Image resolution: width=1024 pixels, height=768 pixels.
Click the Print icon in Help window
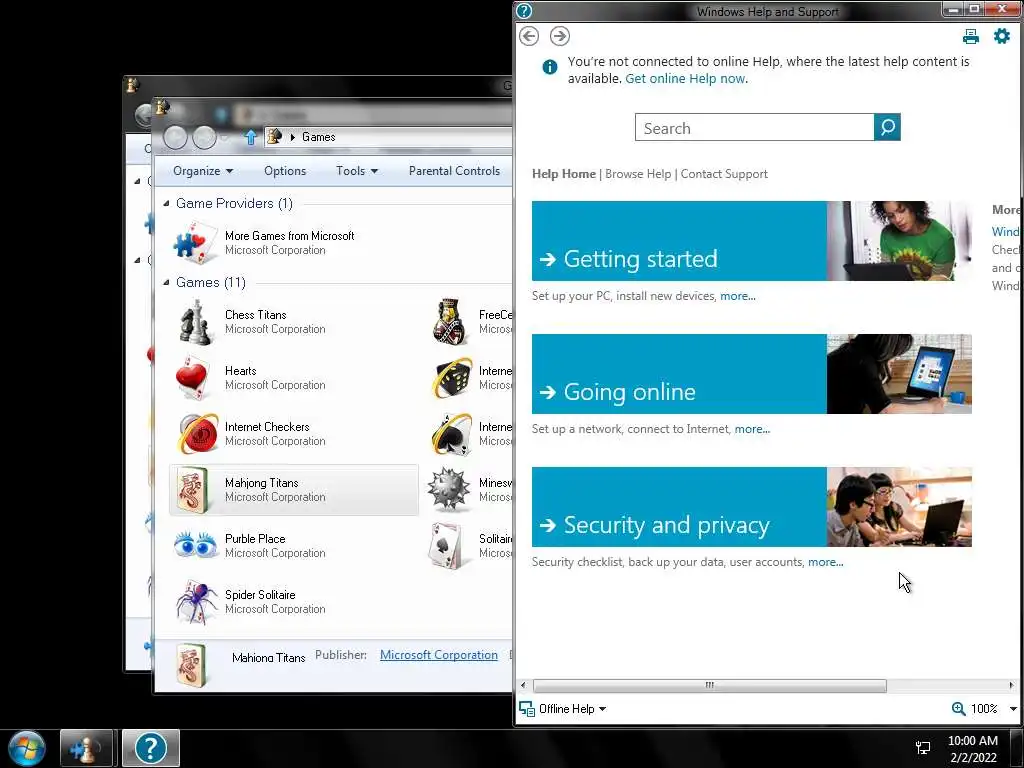pyautogui.click(x=971, y=37)
